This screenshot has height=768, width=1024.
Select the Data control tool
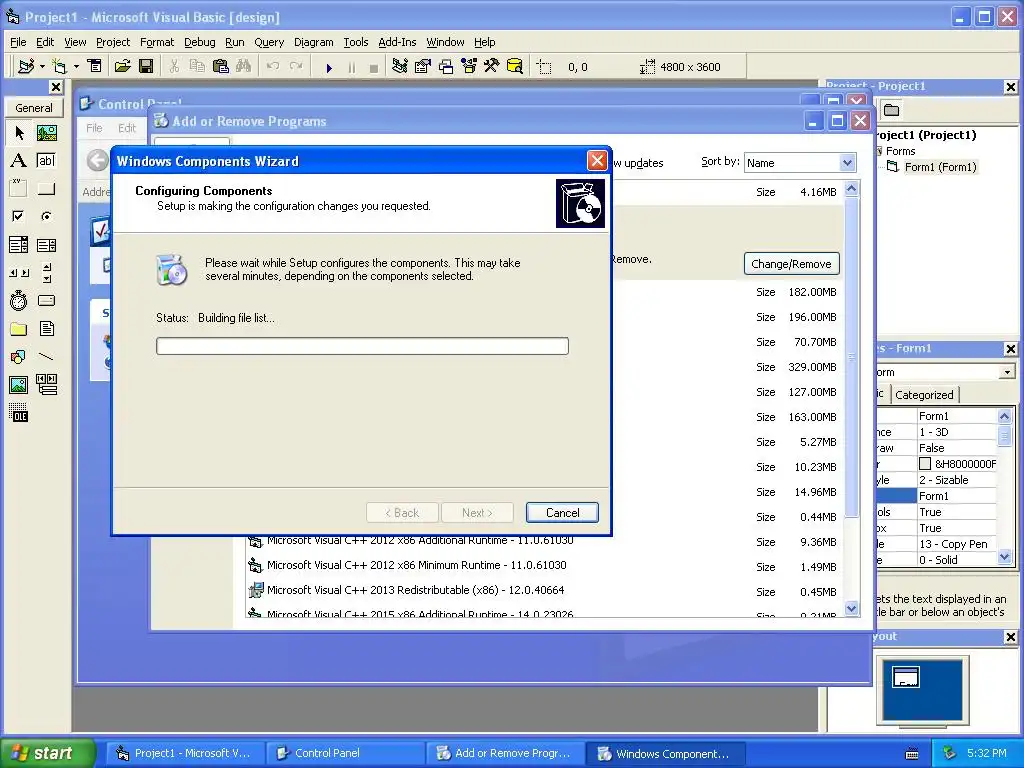pos(46,385)
